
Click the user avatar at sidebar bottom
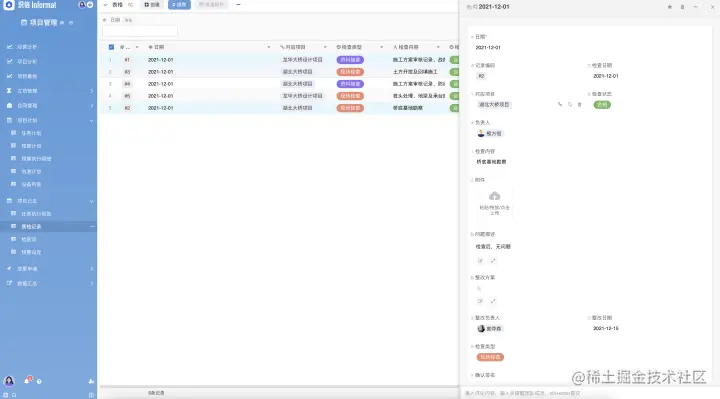pyautogui.click(x=9, y=381)
